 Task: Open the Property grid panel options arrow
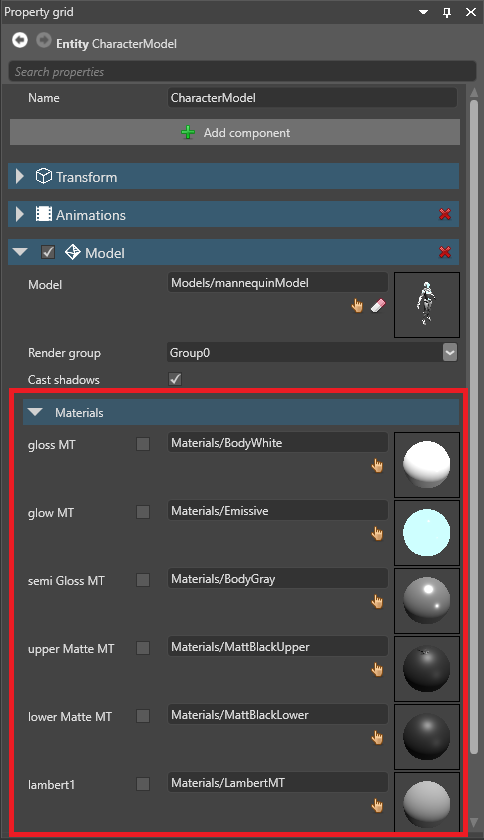[x=423, y=12]
